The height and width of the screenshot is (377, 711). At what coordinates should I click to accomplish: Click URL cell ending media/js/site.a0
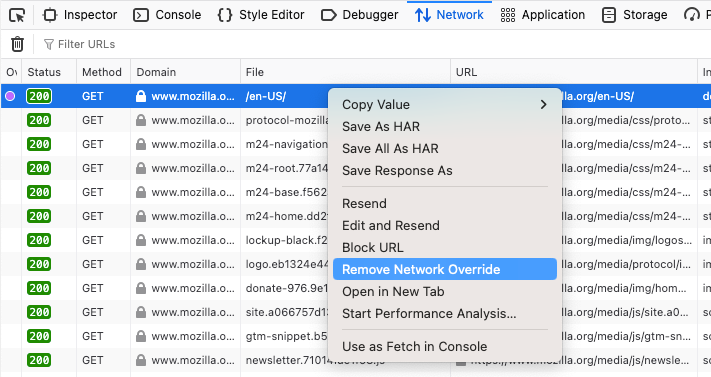626,312
